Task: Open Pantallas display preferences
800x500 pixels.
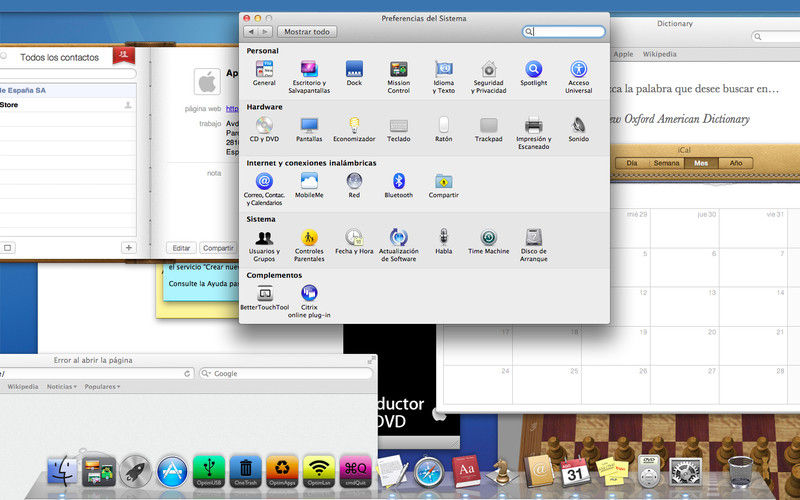Action: click(x=309, y=130)
